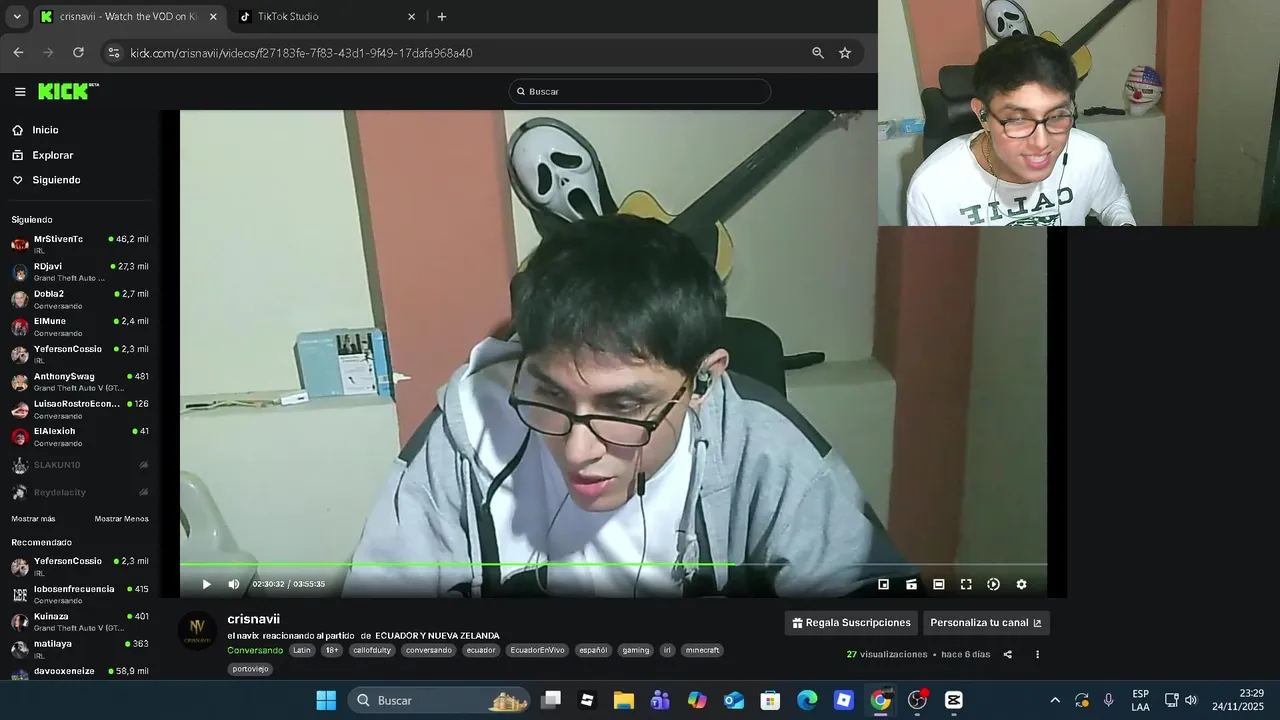Open ElMune channel in sidebar
Image resolution: width=1280 pixels, height=720 pixels.
pos(80,327)
